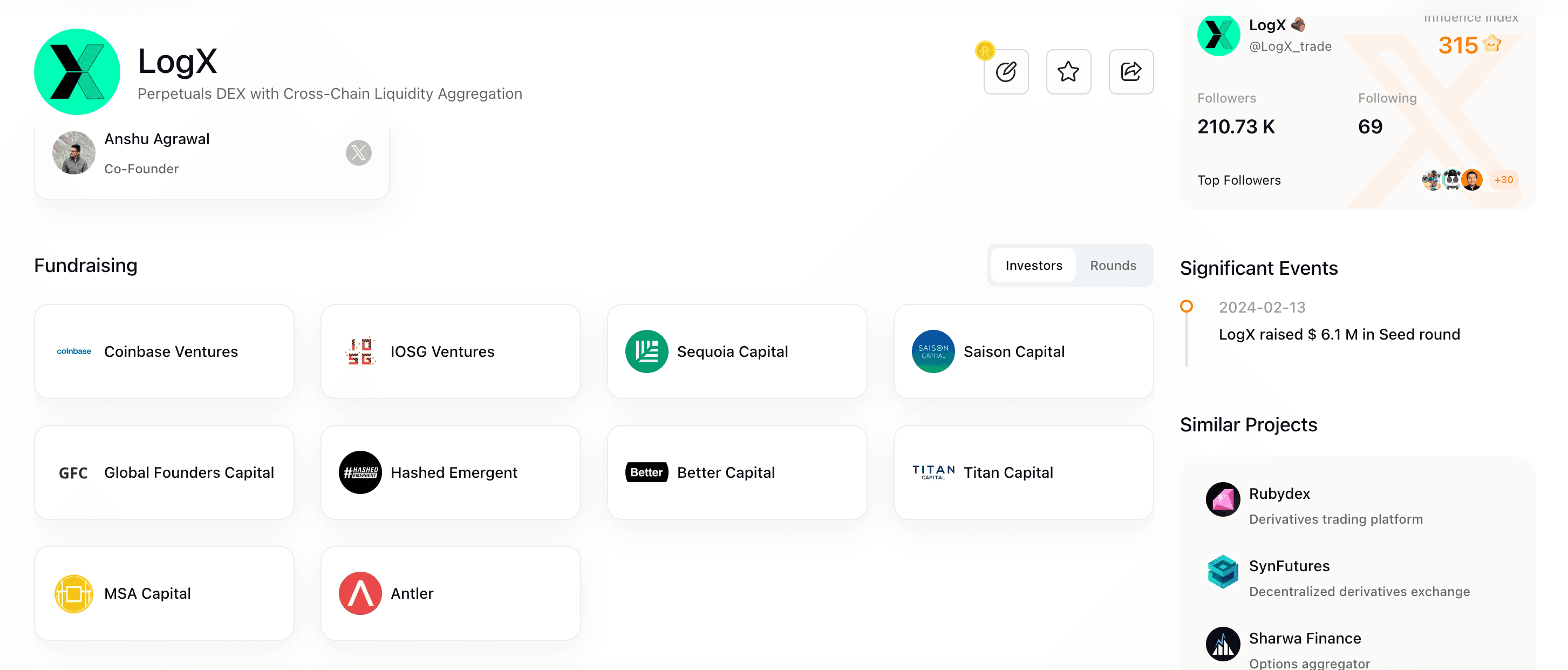Viewport: 1568px width, 670px height.
Task: Click "LogX raised $ 6.1 M in Seed round"
Action: 1339,334
